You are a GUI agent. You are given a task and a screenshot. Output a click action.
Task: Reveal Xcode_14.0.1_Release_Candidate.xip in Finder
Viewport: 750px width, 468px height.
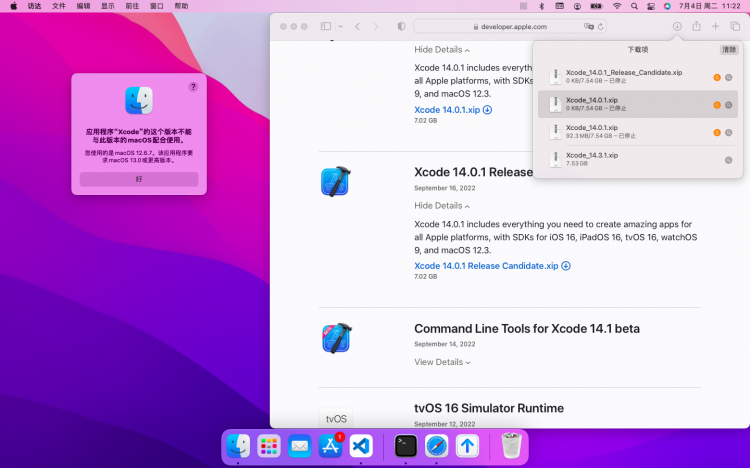[x=728, y=78]
